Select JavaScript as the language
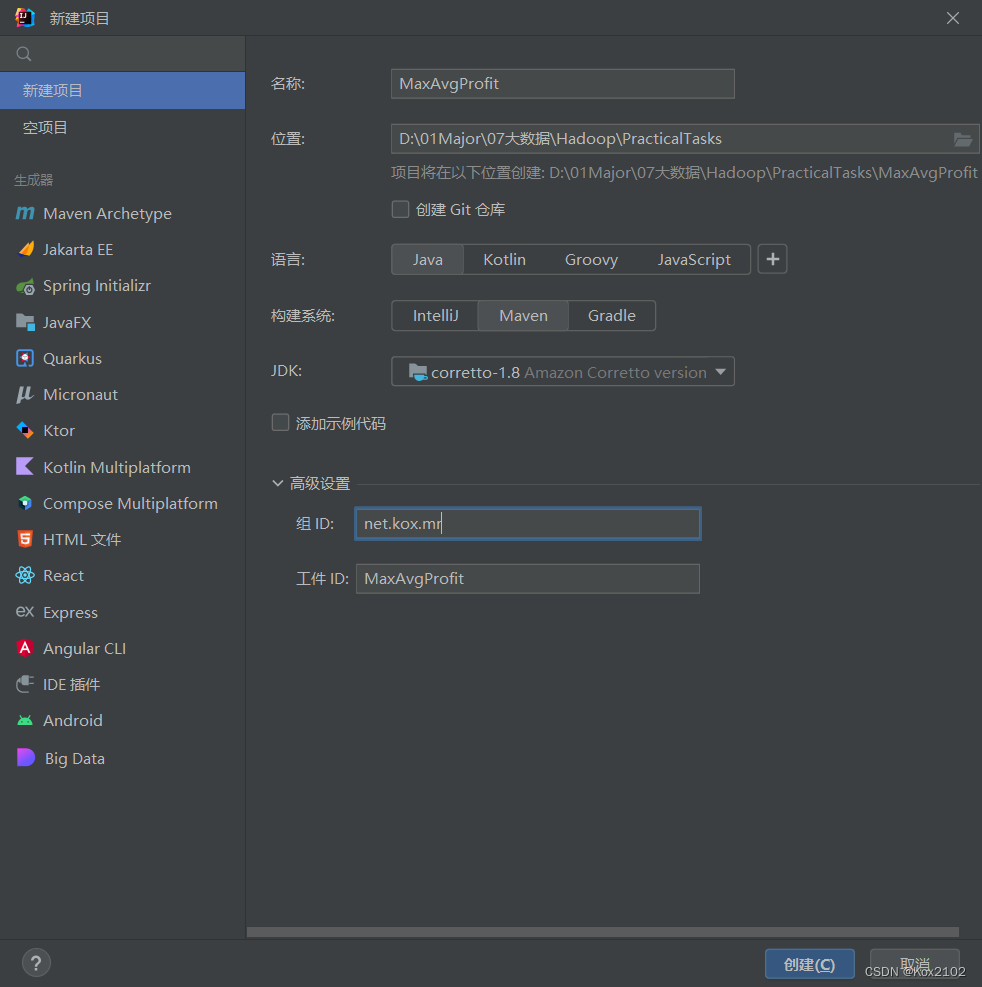 (694, 259)
